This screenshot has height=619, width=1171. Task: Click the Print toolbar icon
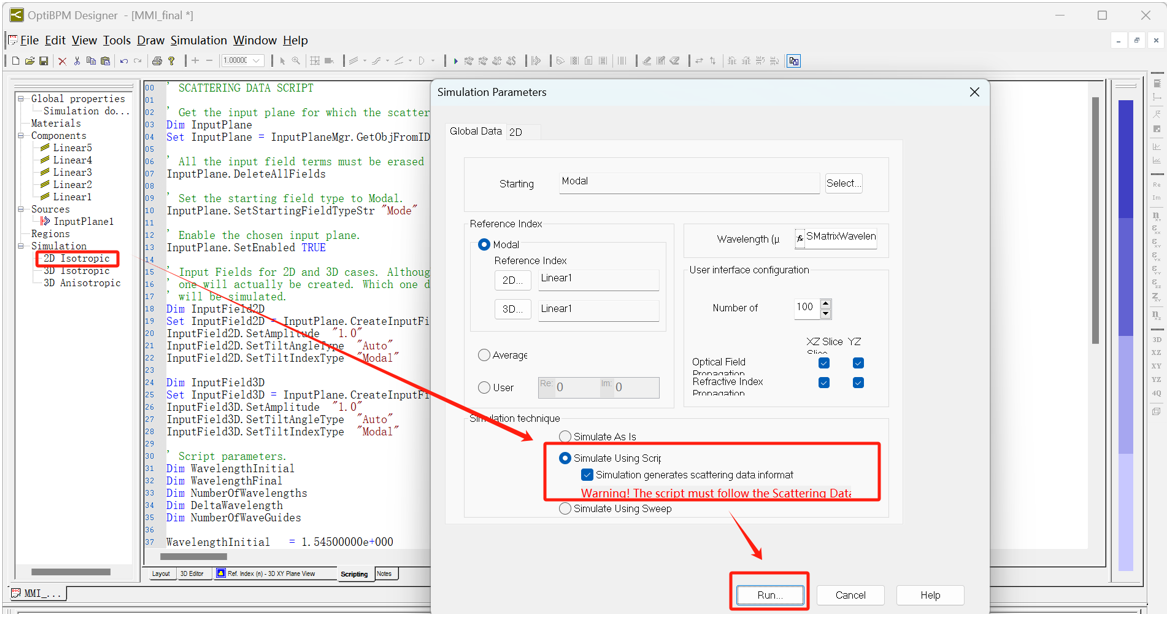tap(157, 61)
